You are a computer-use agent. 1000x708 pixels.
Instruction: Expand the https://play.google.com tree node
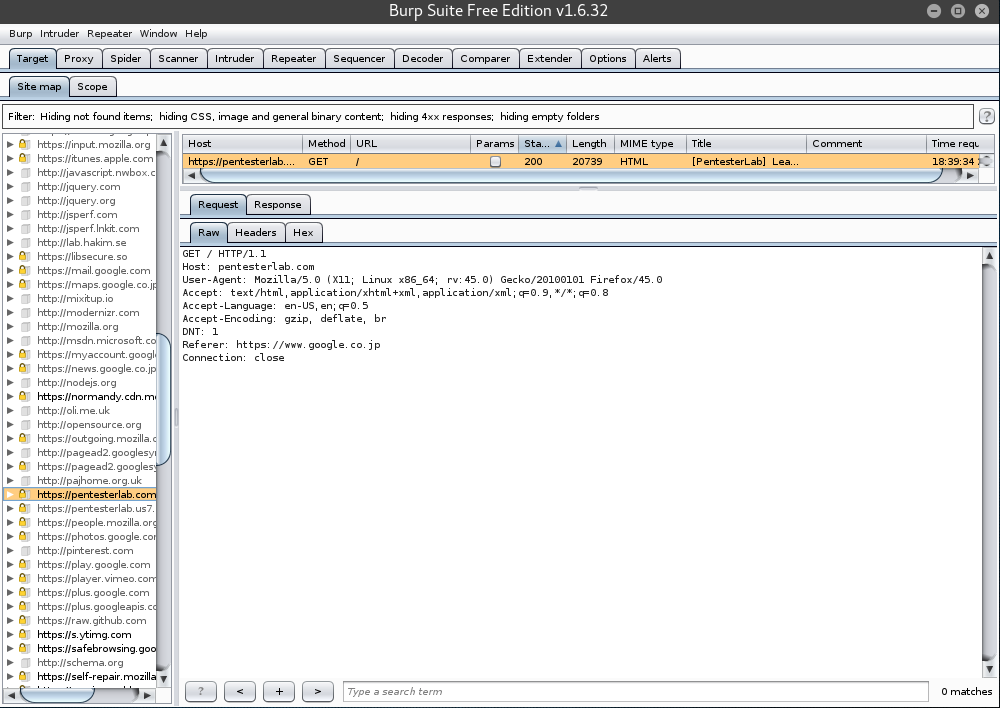(10, 564)
